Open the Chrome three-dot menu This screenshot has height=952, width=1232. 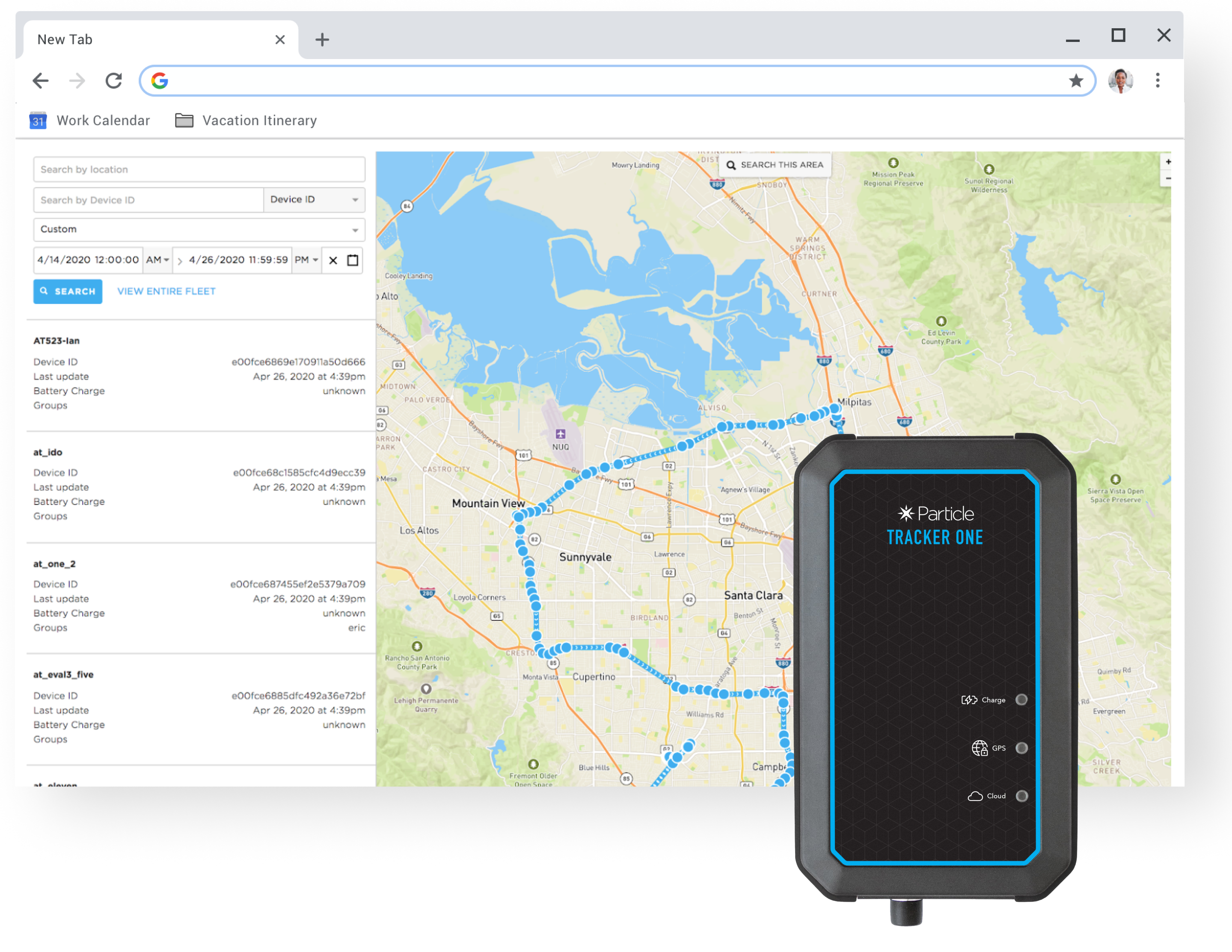1158,80
